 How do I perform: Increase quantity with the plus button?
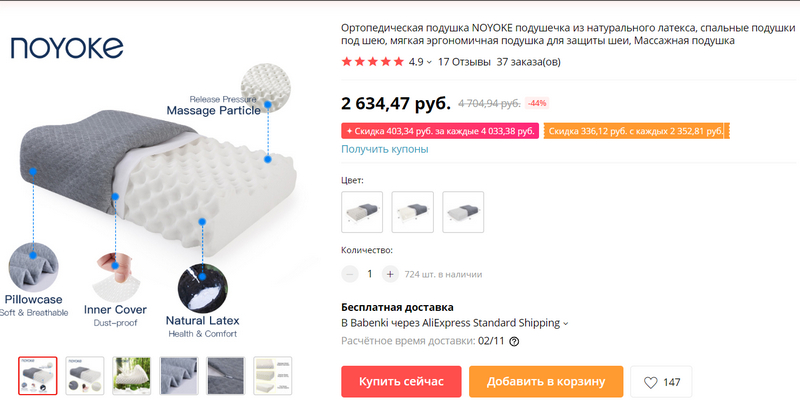point(390,274)
